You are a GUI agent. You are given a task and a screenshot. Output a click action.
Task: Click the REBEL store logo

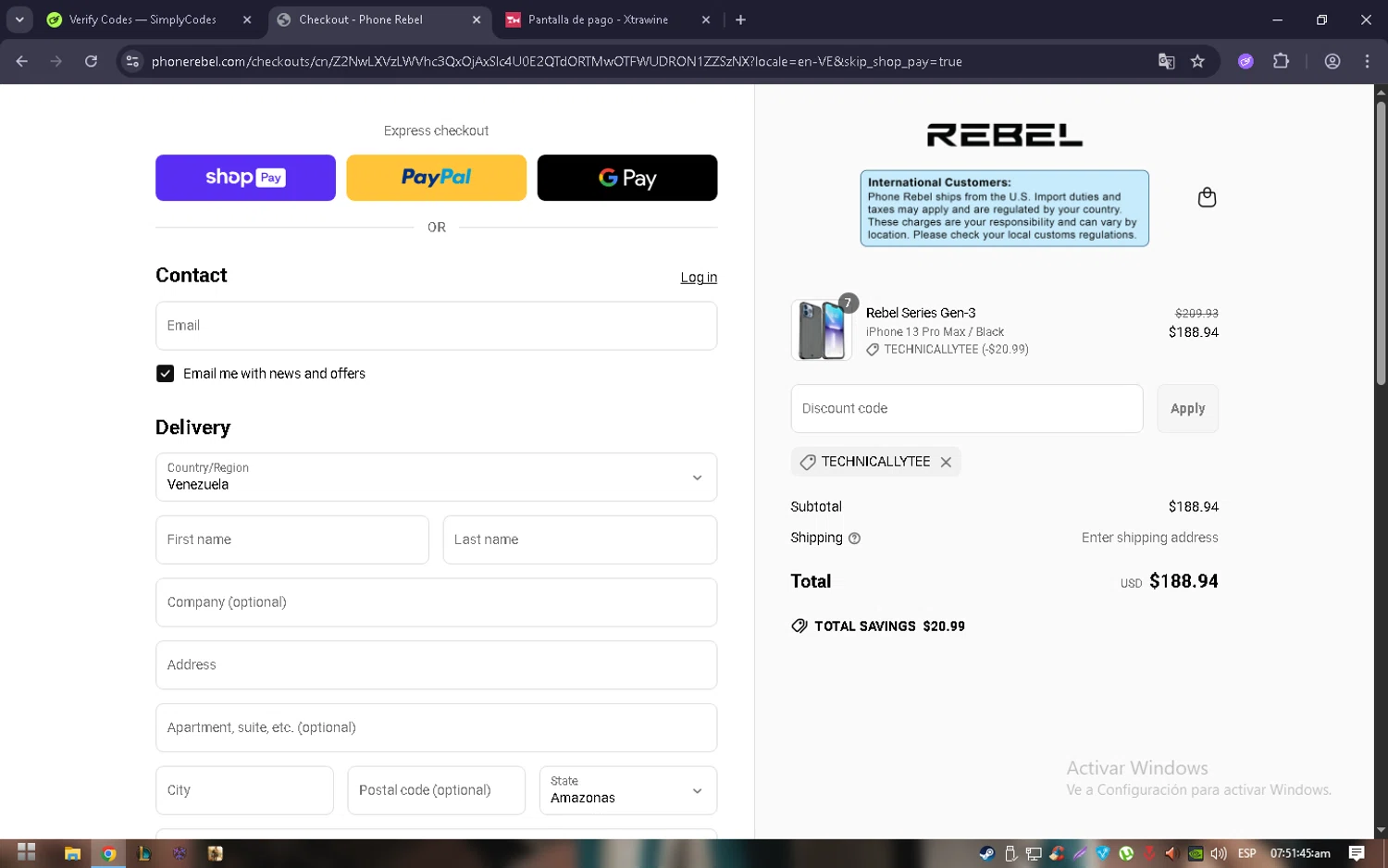click(1004, 135)
